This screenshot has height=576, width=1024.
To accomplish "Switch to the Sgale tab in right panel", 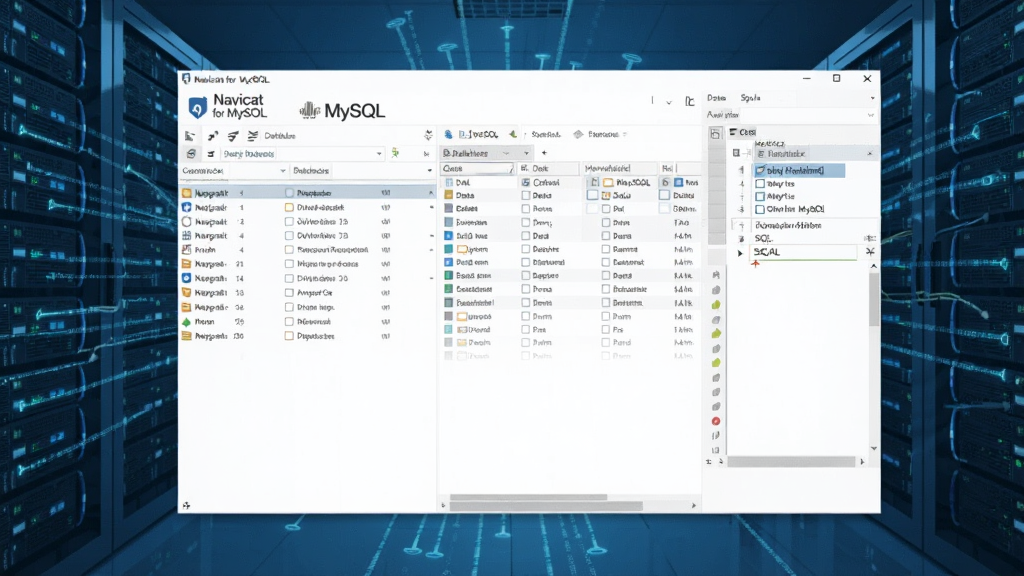I will point(750,98).
